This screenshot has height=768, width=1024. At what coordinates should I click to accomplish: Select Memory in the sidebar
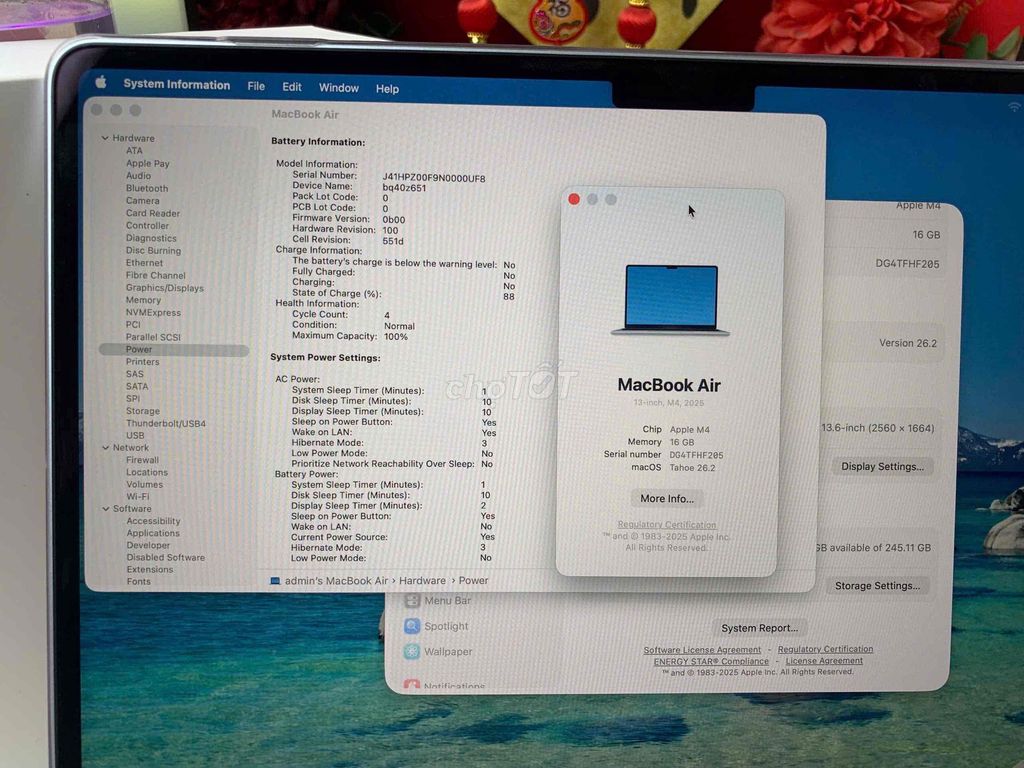(x=143, y=300)
